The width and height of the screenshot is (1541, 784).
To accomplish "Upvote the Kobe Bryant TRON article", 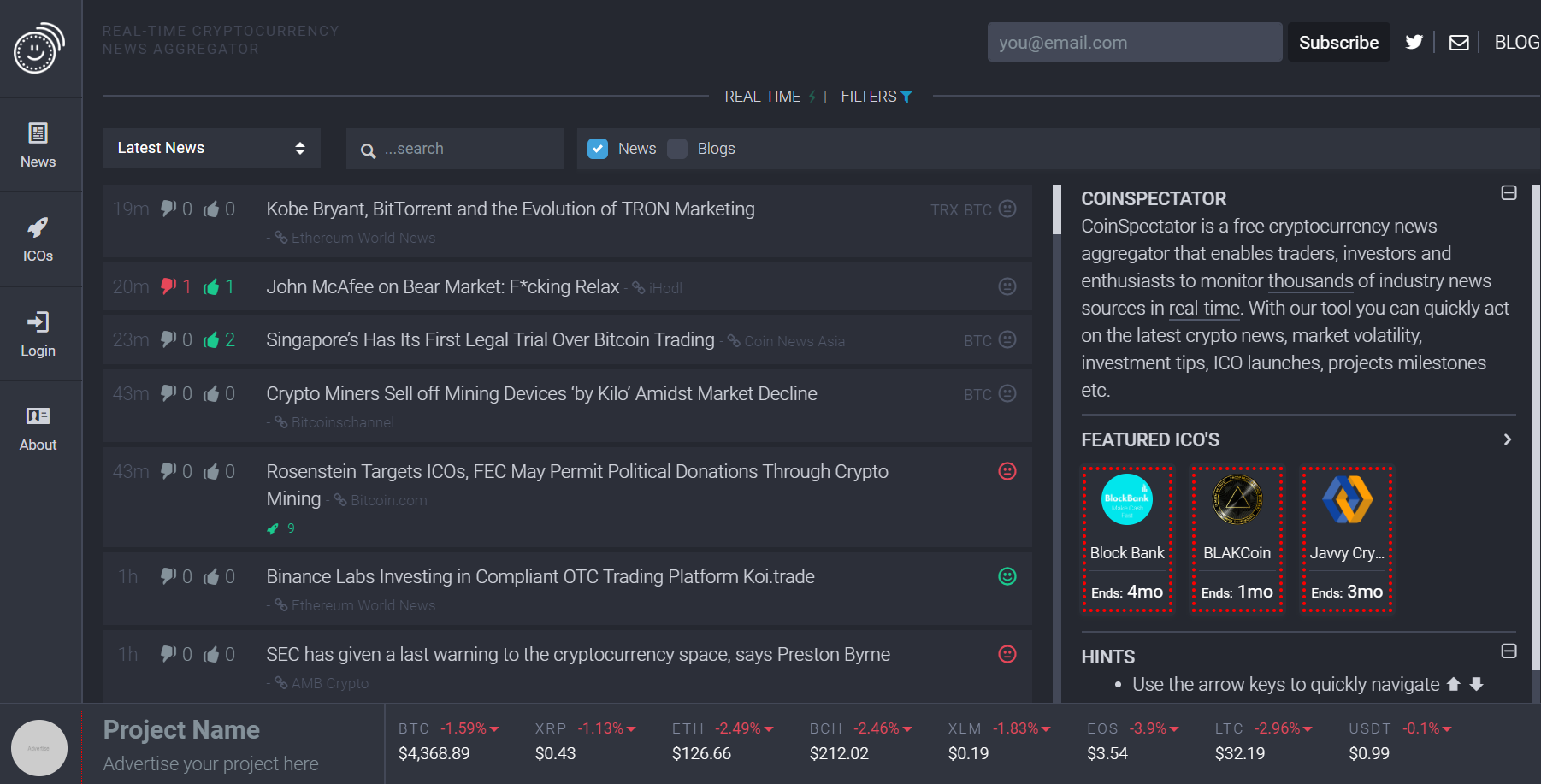I will [x=211, y=209].
